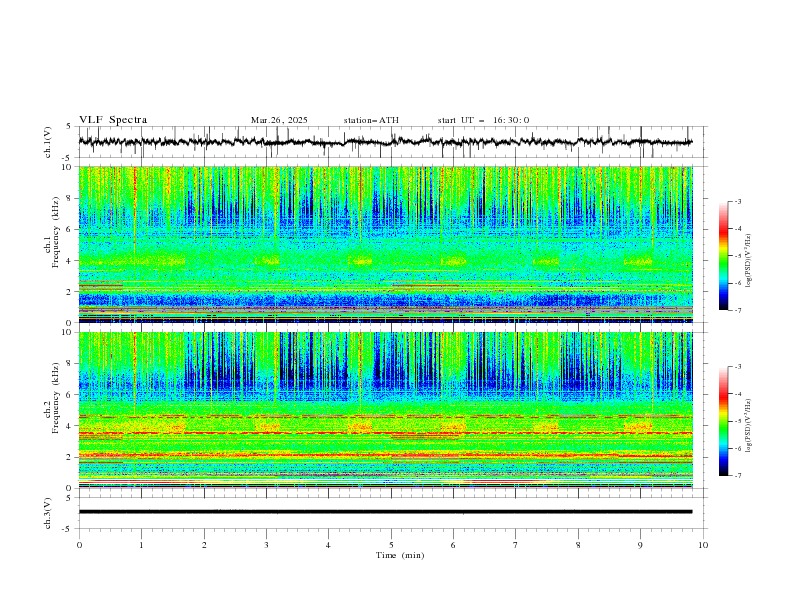
Task: Click the "-7" tick on the ch.1 color bar
Action: tap(738, 310)
